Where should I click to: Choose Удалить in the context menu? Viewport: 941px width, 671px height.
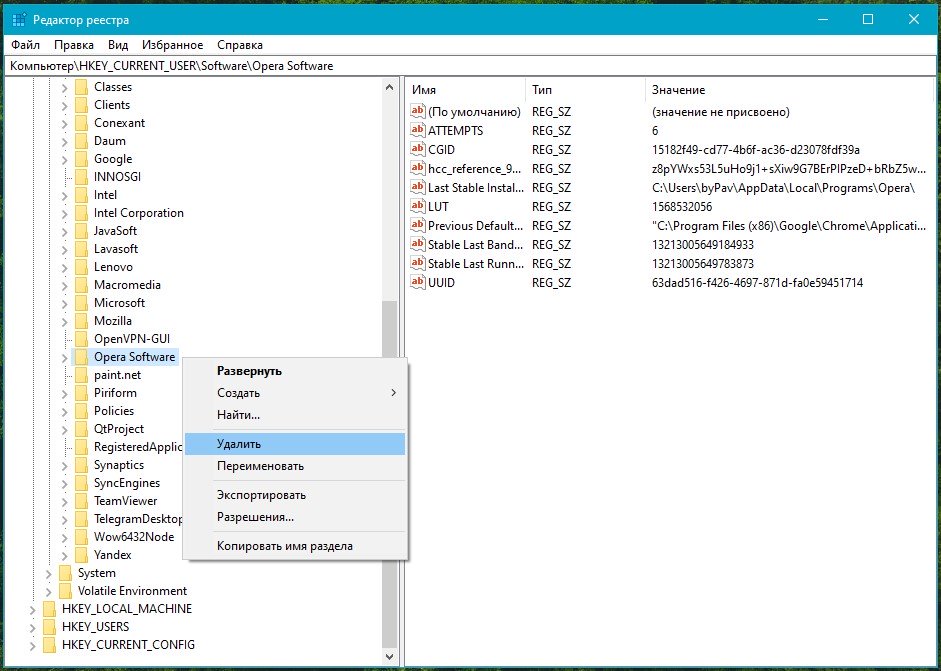tap(295, 444)
